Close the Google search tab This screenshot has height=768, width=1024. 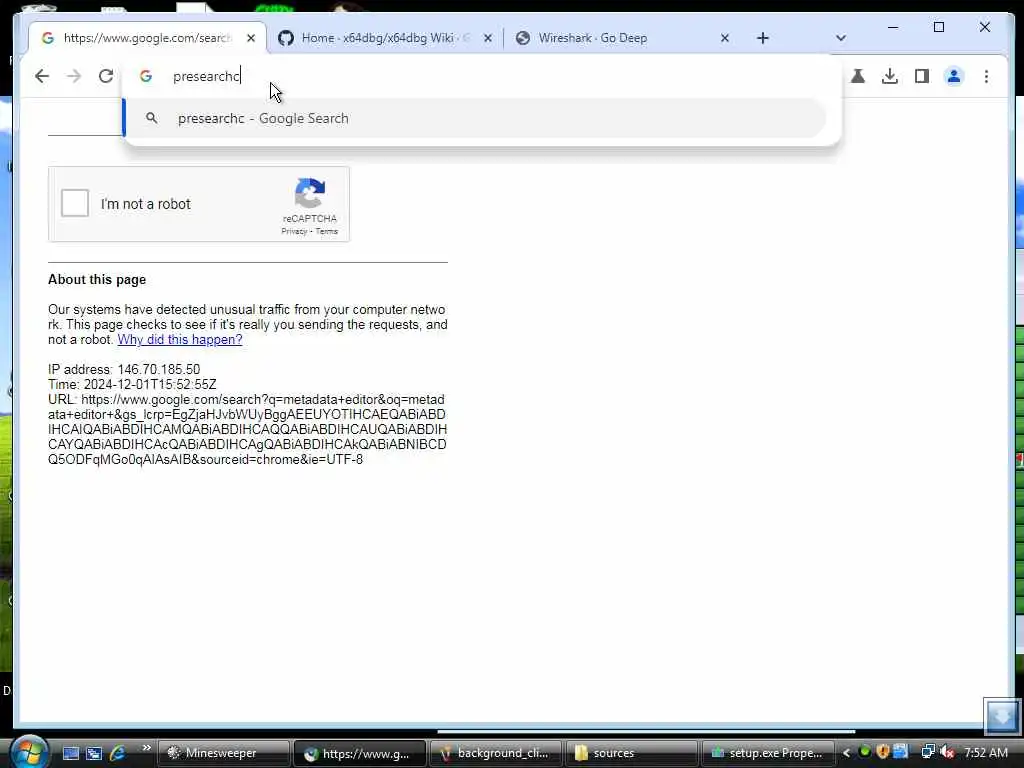click(x=251, y=38)
